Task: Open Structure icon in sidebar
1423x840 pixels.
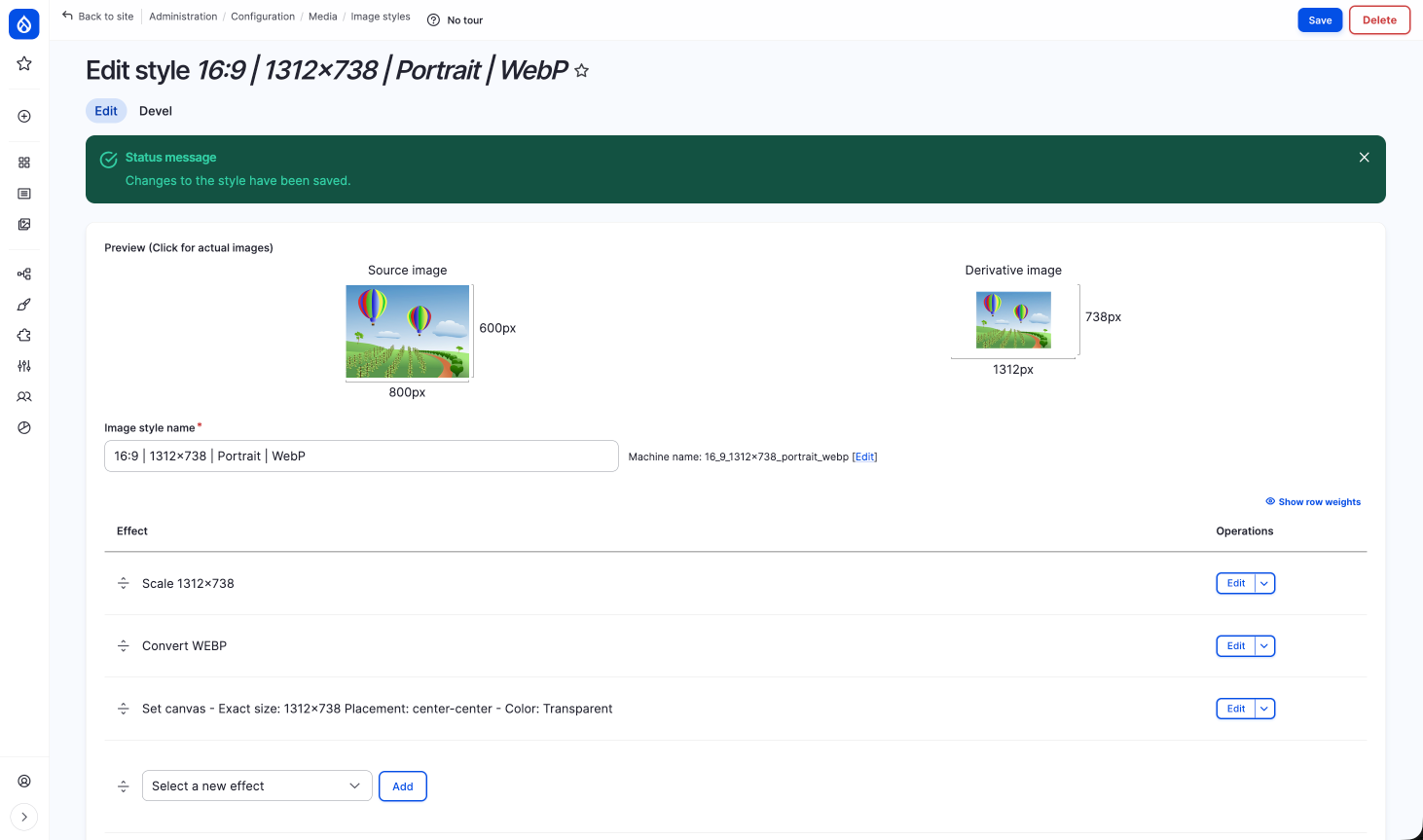Action: (24, 274)
